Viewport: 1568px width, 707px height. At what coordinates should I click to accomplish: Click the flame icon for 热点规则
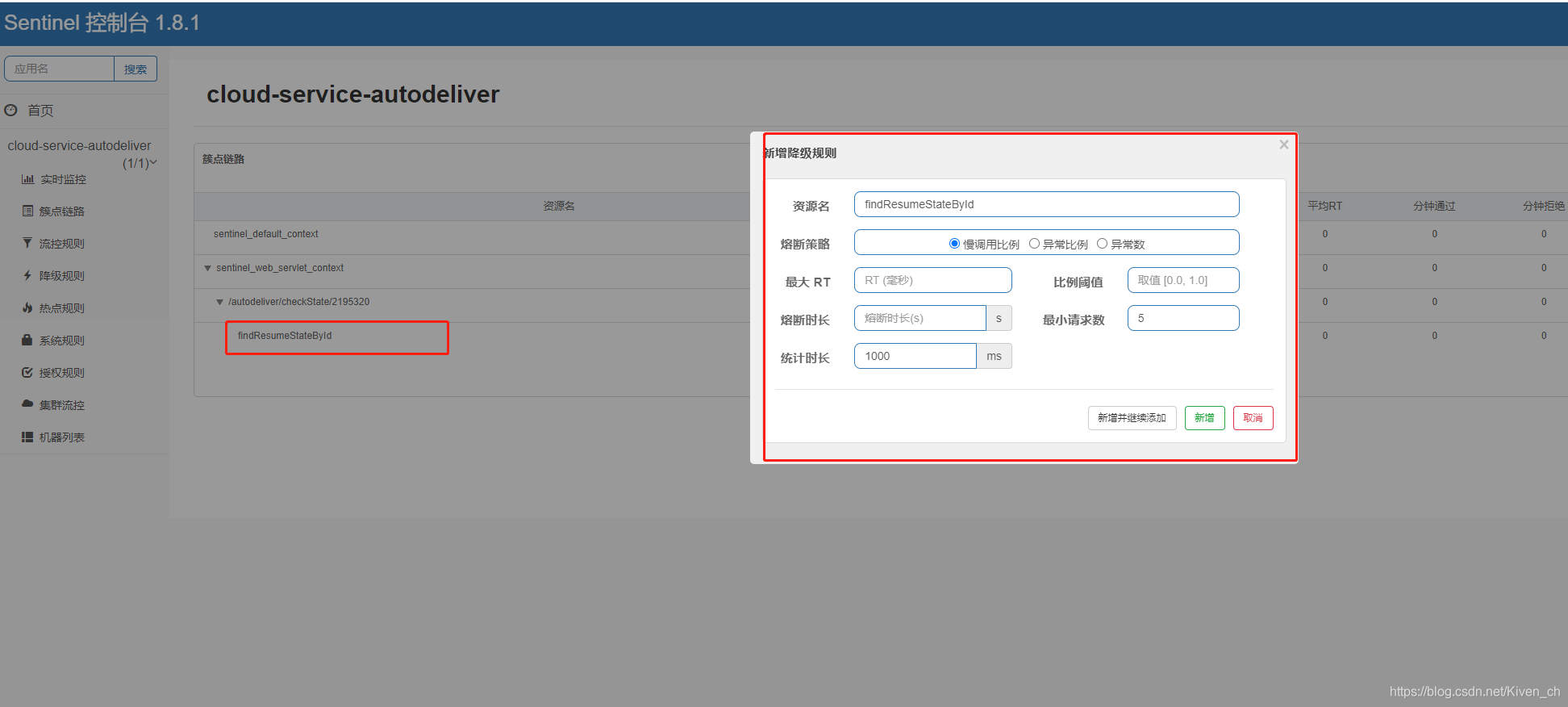pos(27,307)
